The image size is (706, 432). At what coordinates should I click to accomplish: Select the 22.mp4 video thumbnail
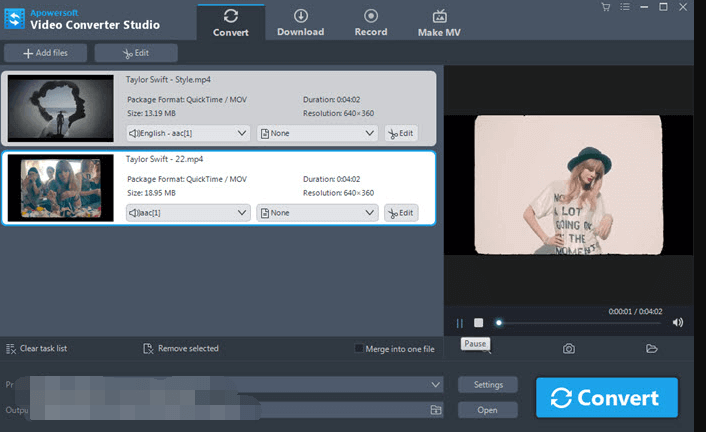click(61, 188)
